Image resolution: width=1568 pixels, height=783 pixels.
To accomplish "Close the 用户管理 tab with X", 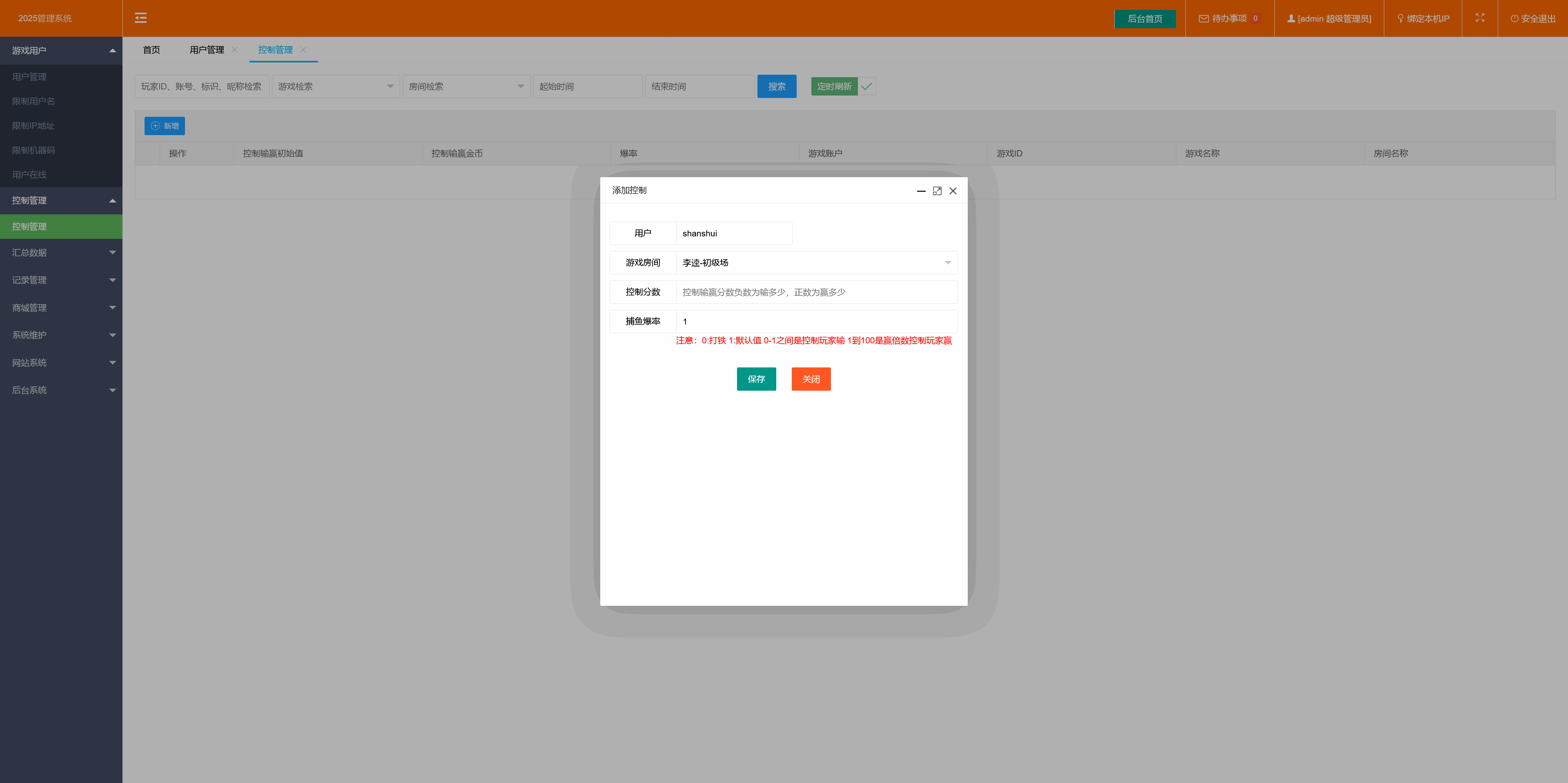I will pos(234,50).
